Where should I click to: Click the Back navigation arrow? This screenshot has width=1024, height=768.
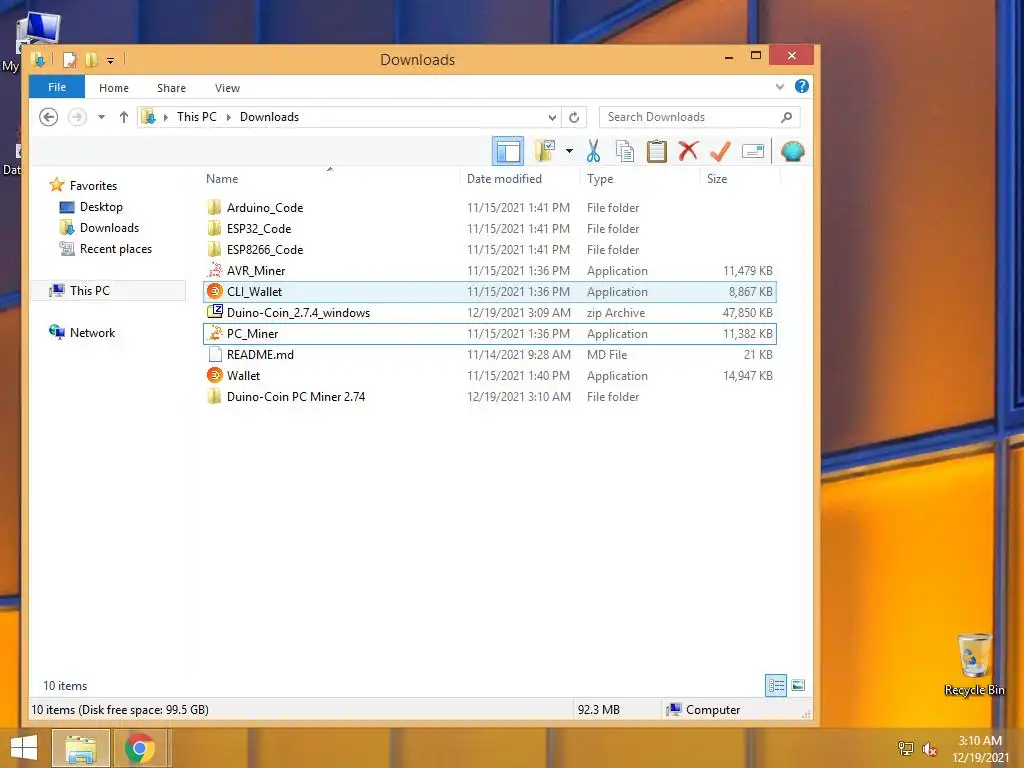pyautogui.click(x=48, y=117)
